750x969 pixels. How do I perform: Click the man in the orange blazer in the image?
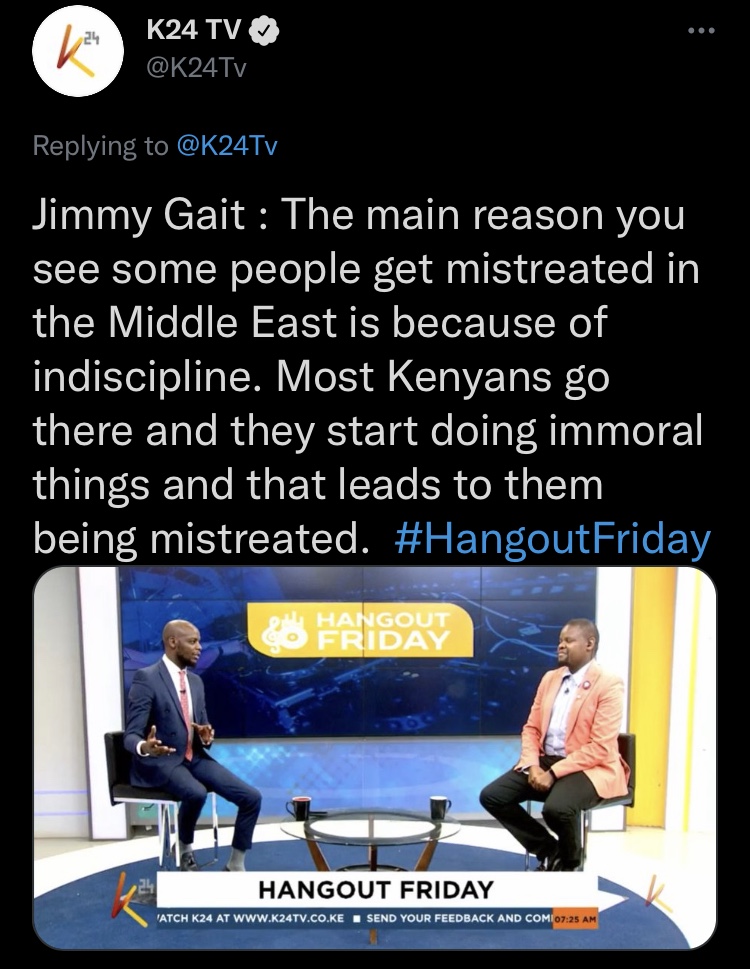[x=557, y=742]
